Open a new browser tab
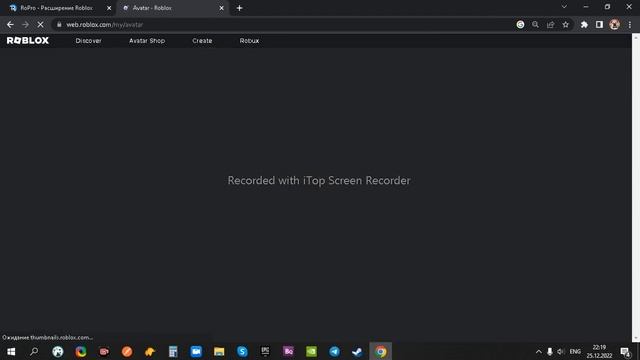 point(240,8)
